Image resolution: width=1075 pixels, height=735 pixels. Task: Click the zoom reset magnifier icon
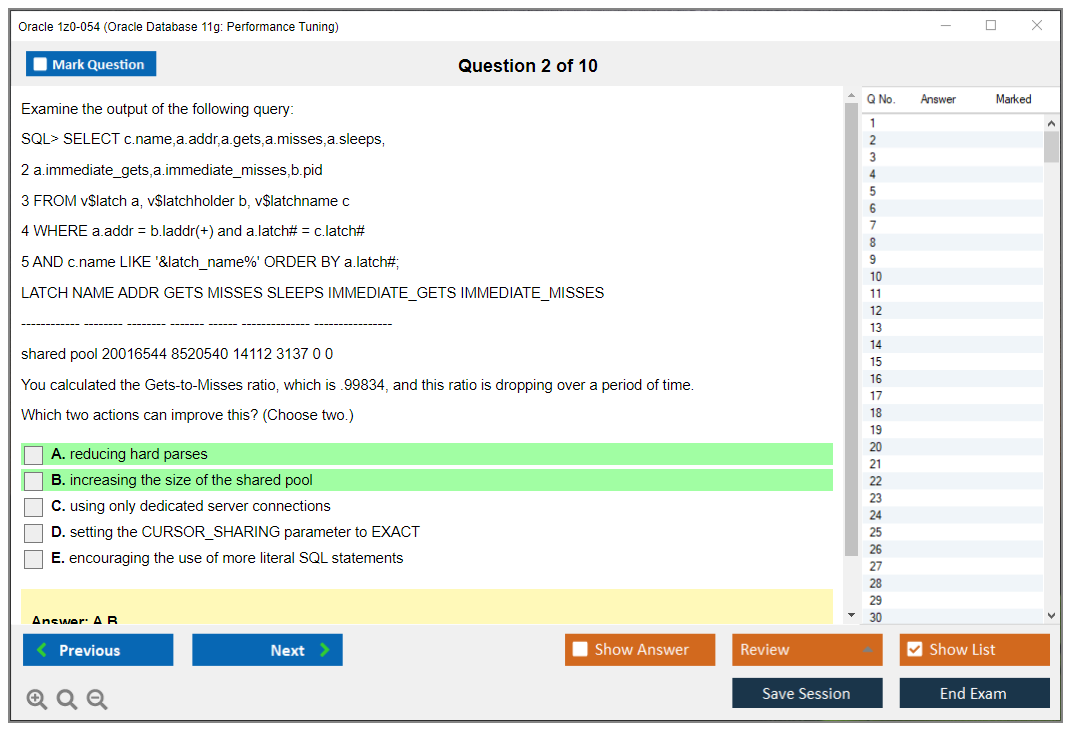[x=67, y=700]
